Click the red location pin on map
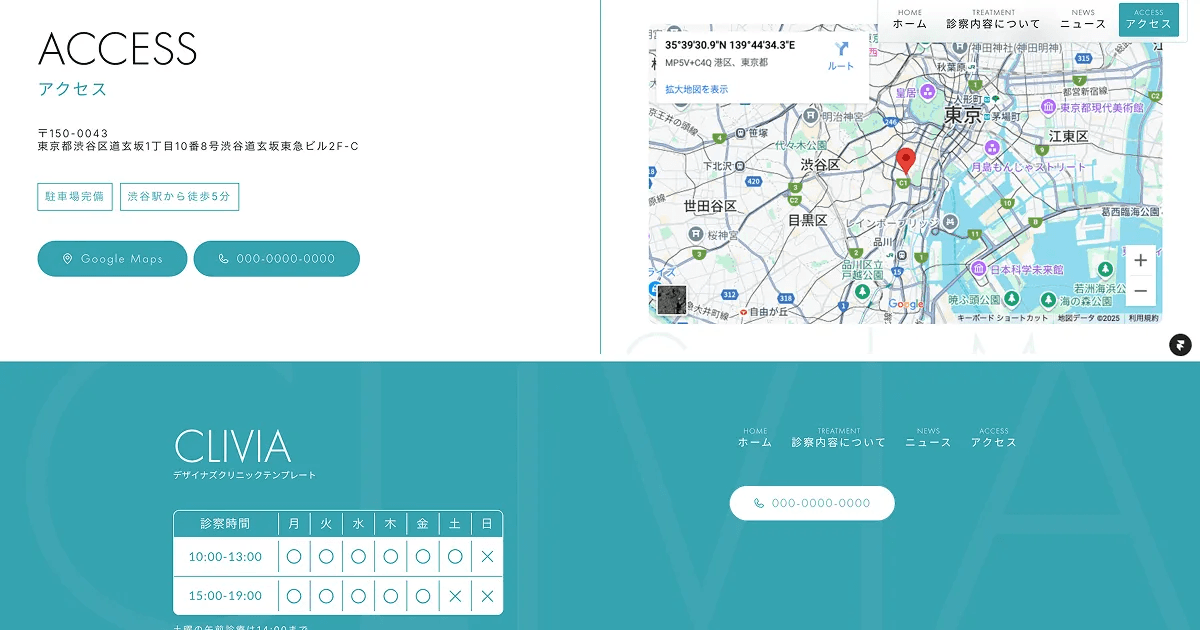 (906, 161)
